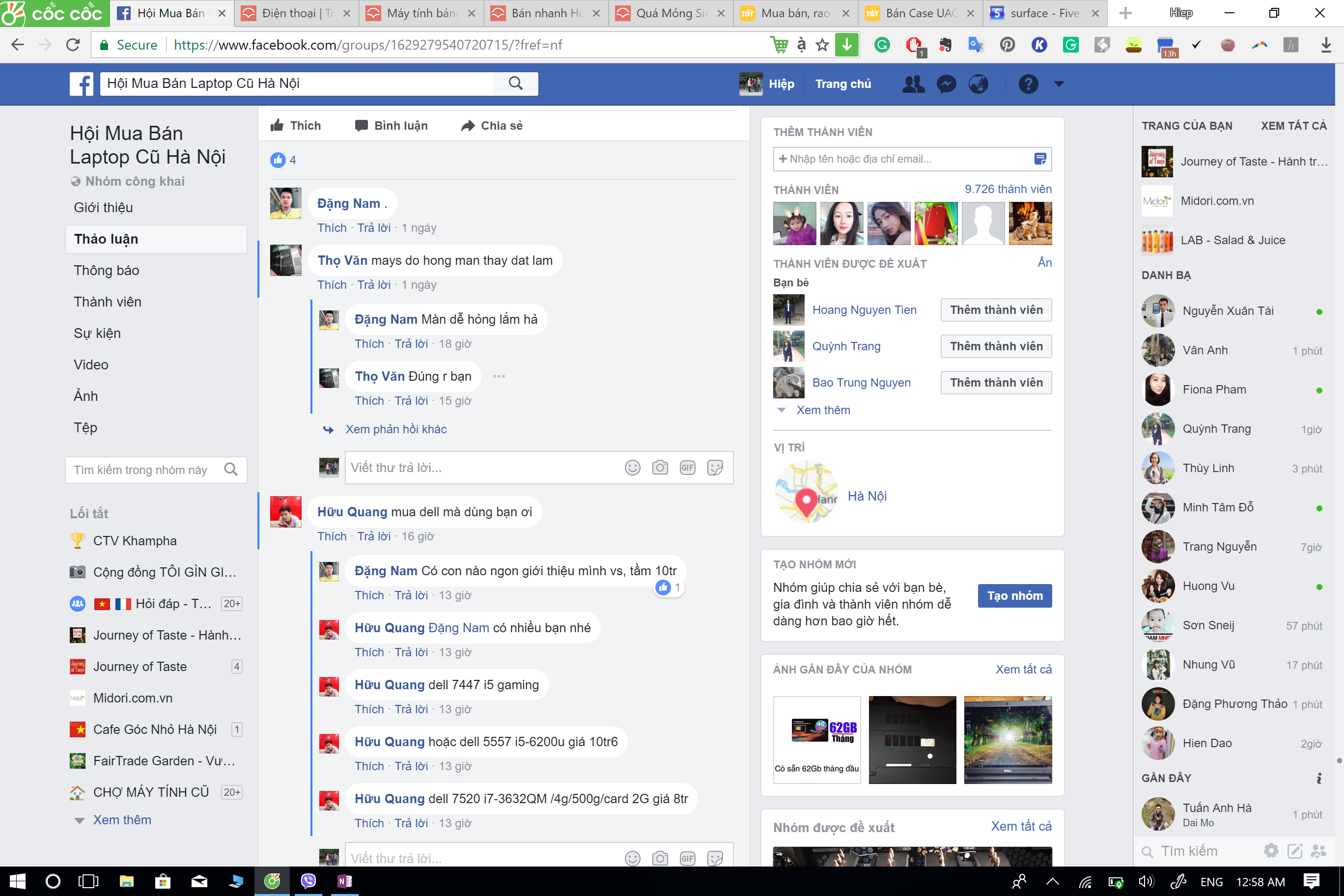
Task: Open the Google Translate extension icon
Action: tap(976, 45)
